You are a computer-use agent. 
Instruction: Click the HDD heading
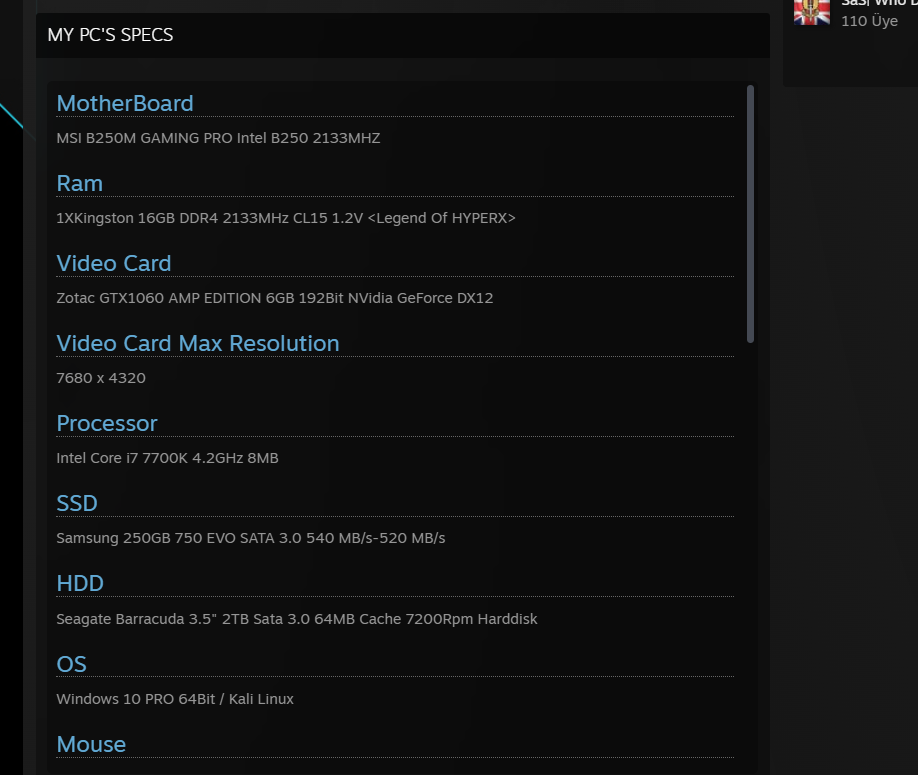pyautogui.click(x=80, y=584)
